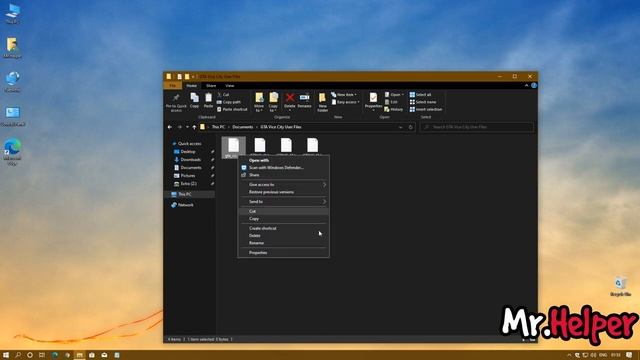Open Pictures in navigation pane
This screenshot has height=360, width=640.
pos(188,176)
